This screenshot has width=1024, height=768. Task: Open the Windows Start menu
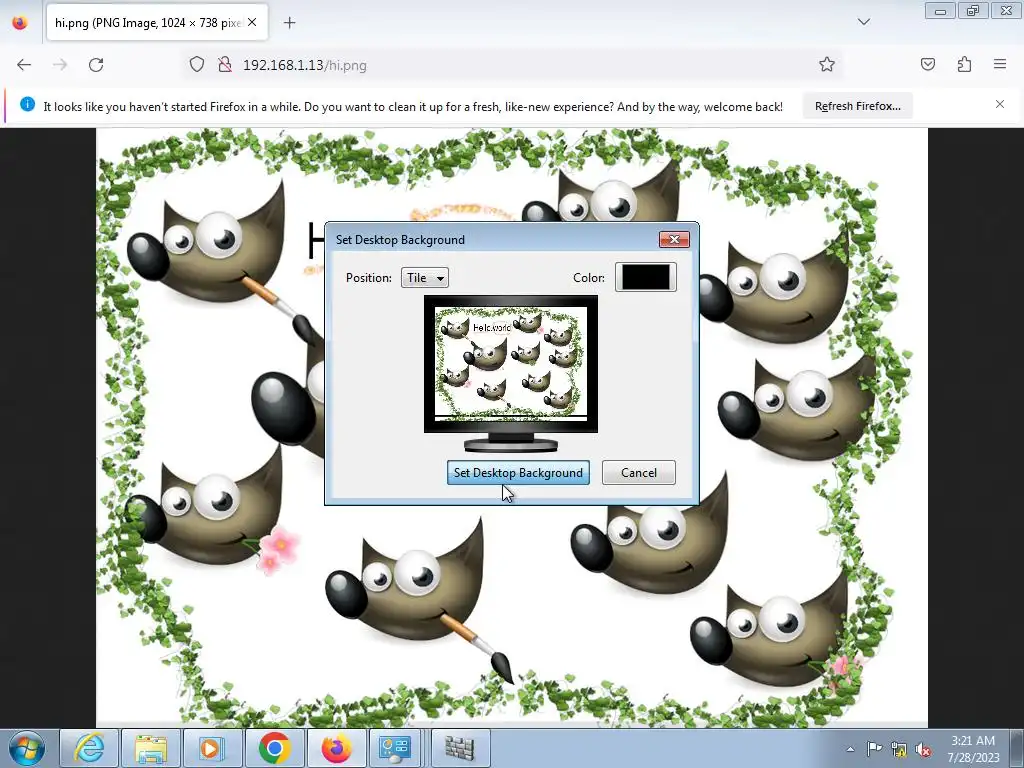(26, 748)
